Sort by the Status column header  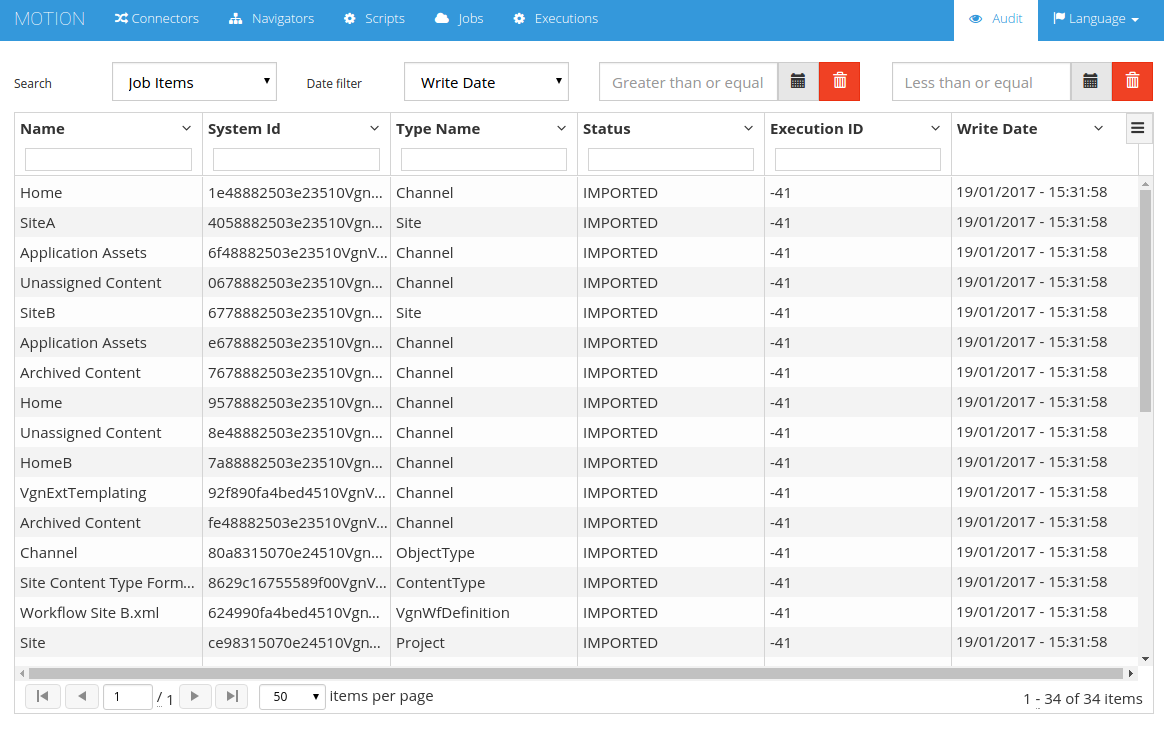point(606,129)
